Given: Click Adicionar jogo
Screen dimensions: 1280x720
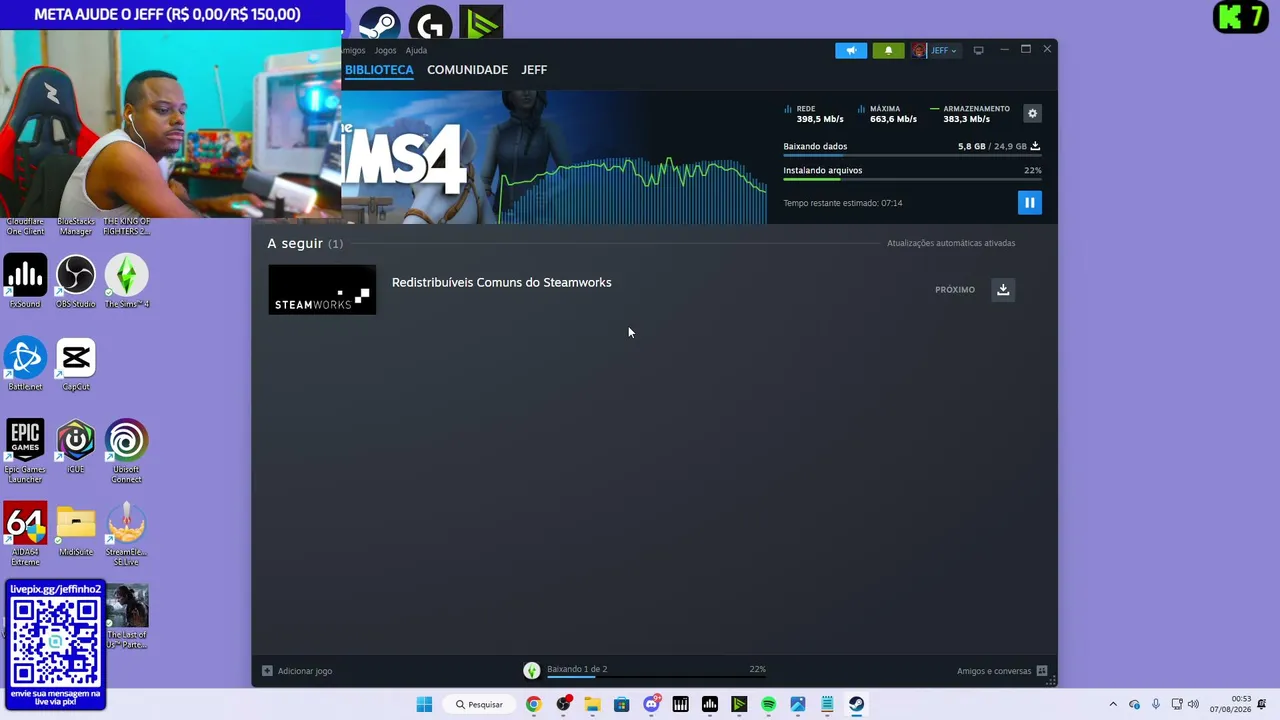Looking at the screenshot, I should [x=297, y=671].
